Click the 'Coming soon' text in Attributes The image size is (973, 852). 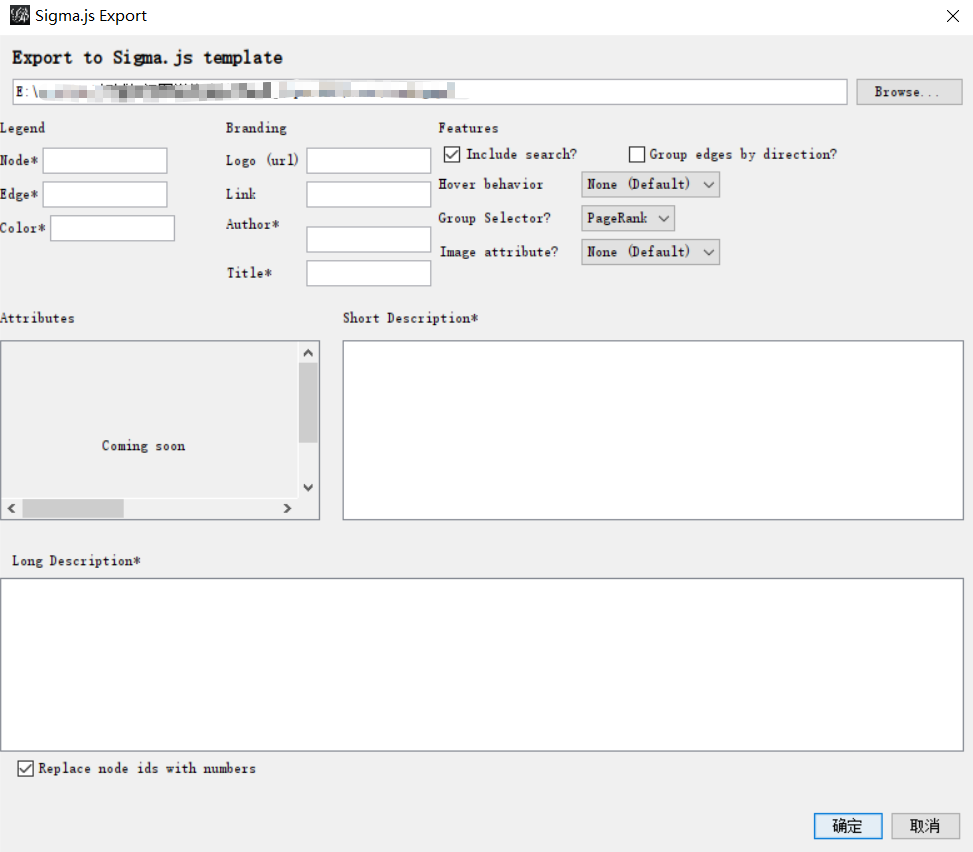(143, 446)
